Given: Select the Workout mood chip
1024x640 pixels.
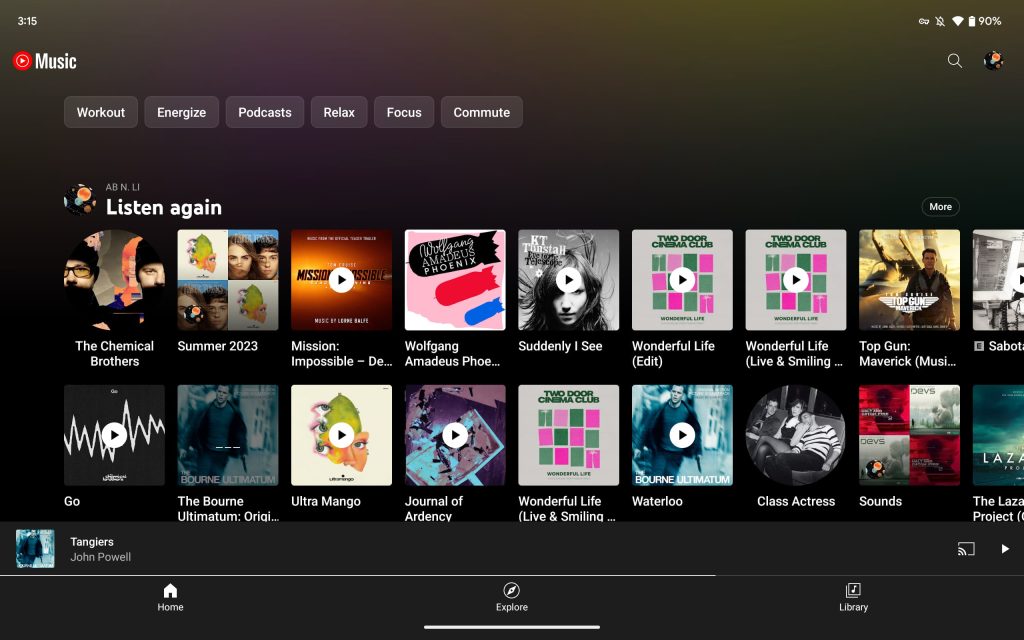Looking at the screenshot, I should pos(101,112).
